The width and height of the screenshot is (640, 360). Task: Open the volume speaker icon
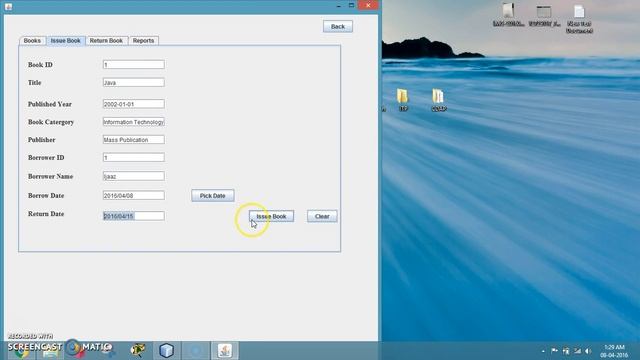588,351
